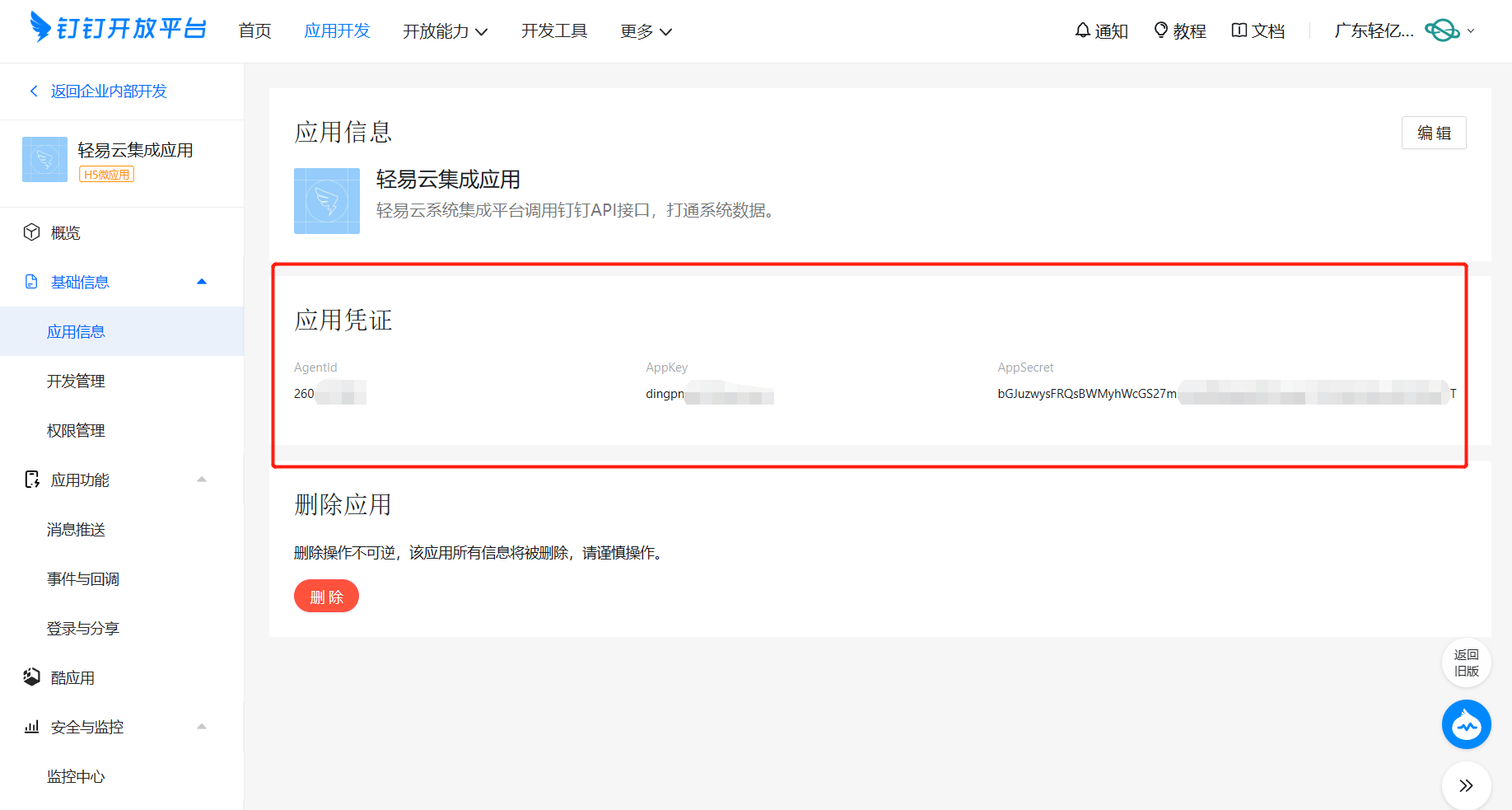
Task: Click the AppSecret value starting bGJuzwys
Action: coord(1227,393)
